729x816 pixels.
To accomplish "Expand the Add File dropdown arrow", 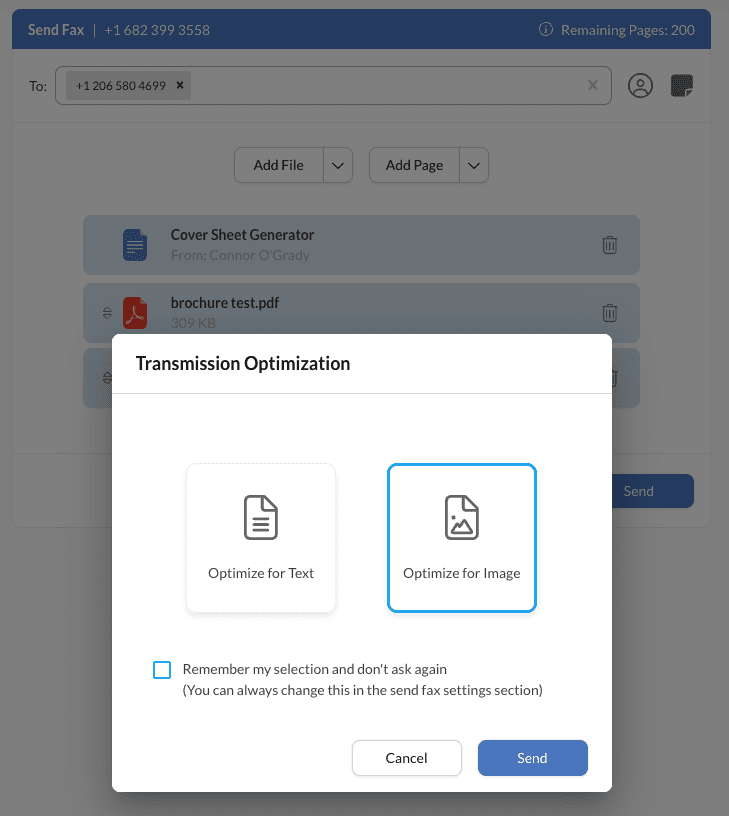I will (x=337, y=164).
